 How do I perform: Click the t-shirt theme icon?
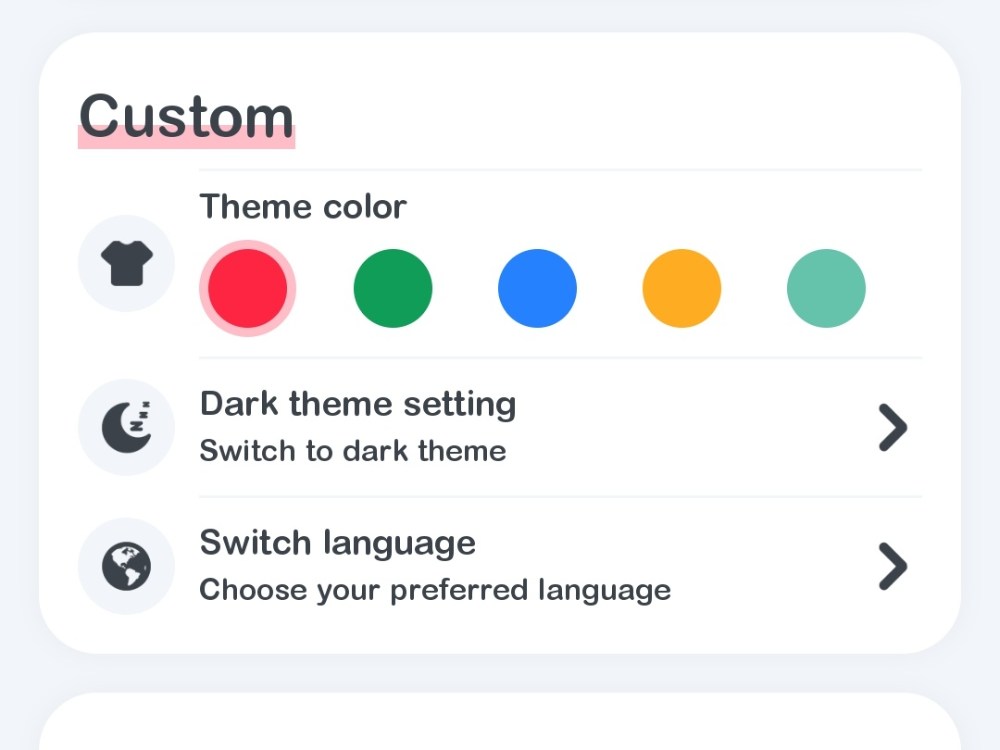[x=126, y=263]
